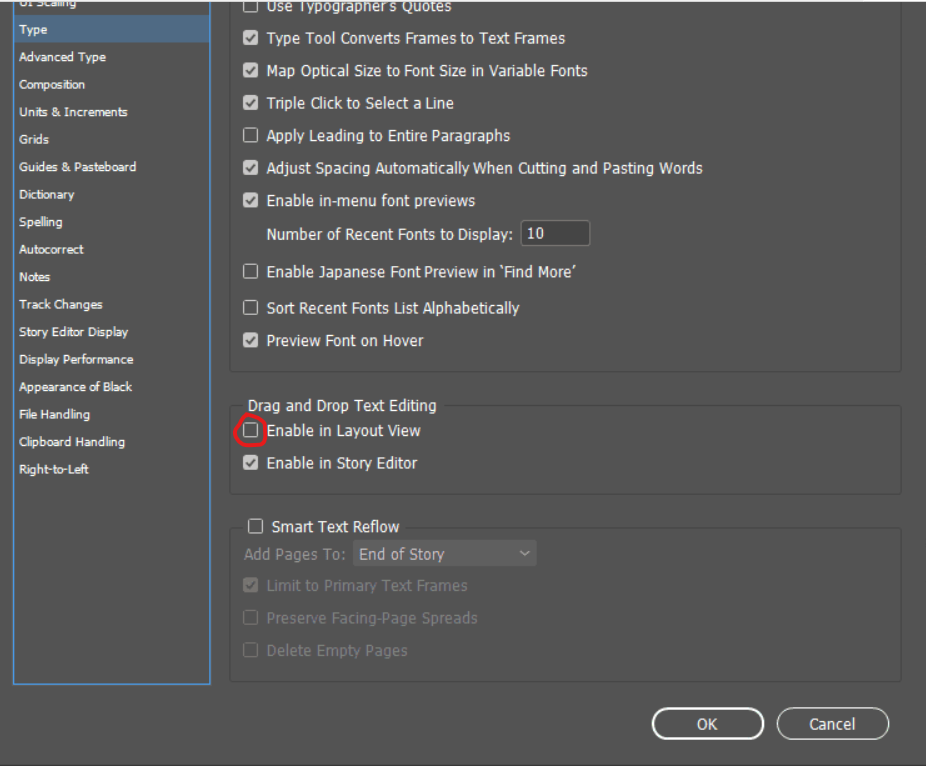Screen dimensions: 926x767
Task: Toggle the Smart Text Reflow checkbox
Action: pos(256,527)
